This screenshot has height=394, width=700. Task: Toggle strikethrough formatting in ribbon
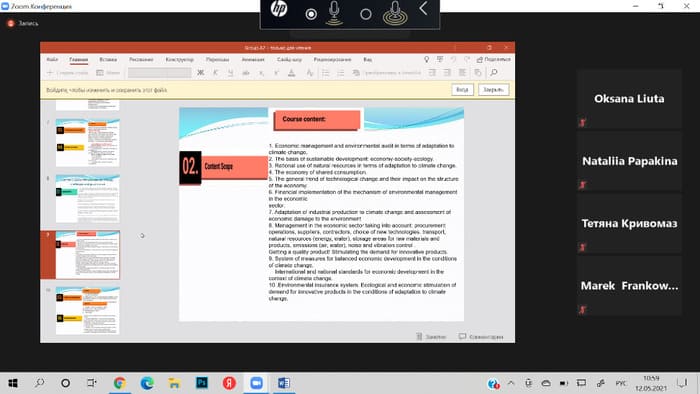246,73
